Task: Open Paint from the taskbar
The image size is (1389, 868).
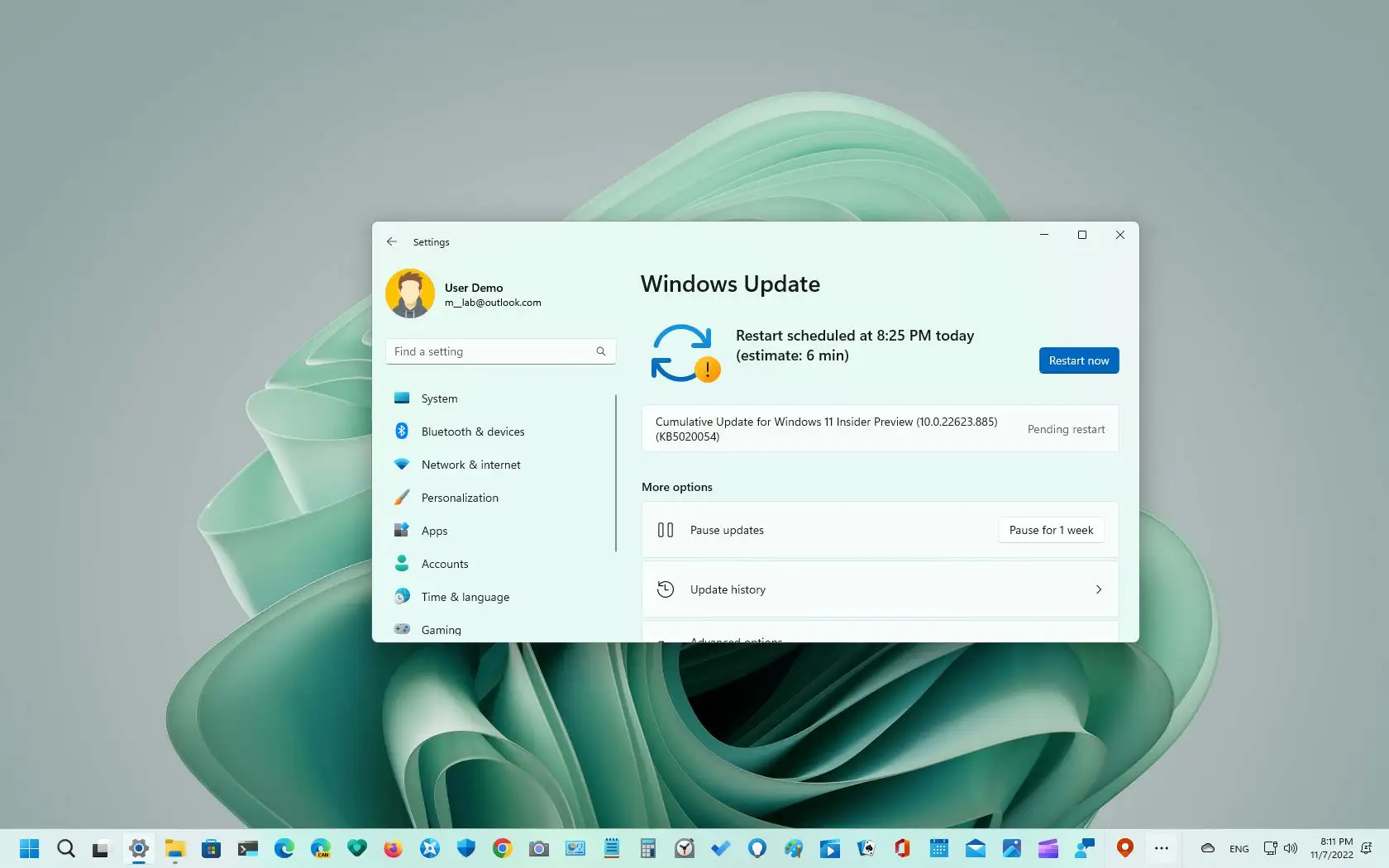Action: click(793, 848)
